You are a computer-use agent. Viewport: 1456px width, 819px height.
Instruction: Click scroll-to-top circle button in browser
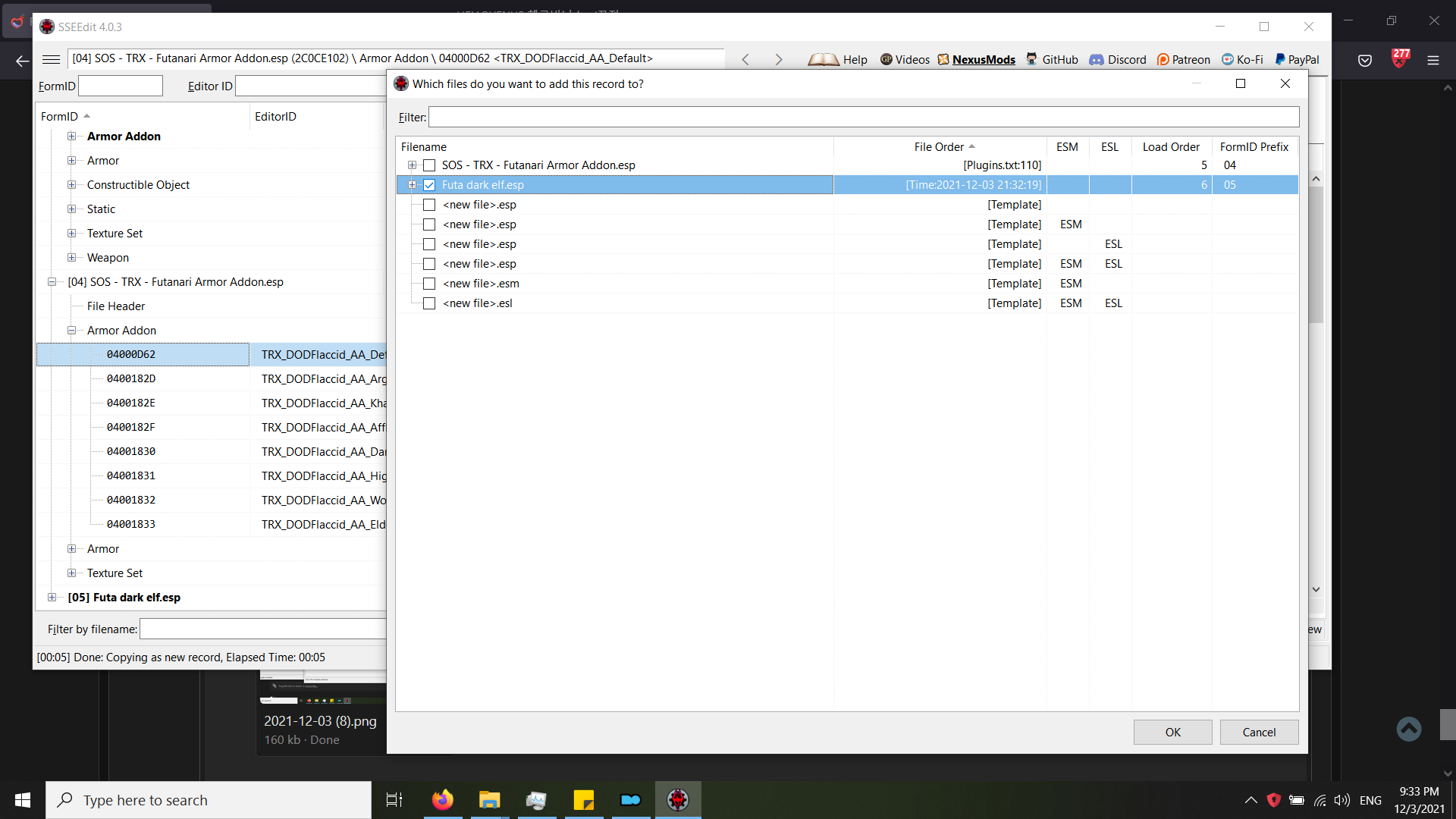tap(1409, 730)
